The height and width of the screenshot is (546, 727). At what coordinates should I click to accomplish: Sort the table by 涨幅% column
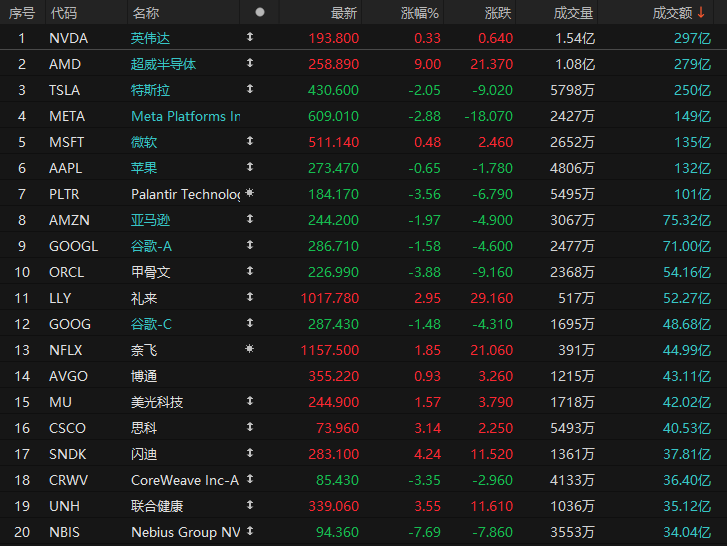click(420, 13)
